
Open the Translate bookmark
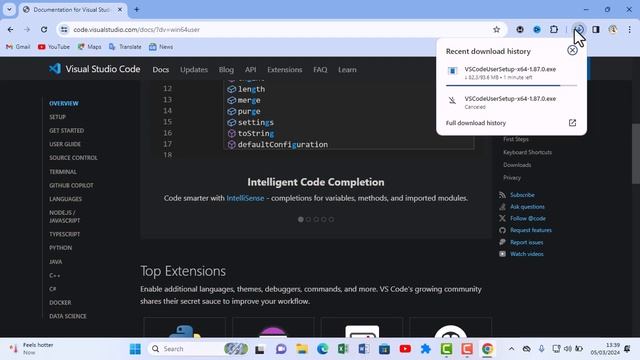pyautogui.click(x=125, y=47)
